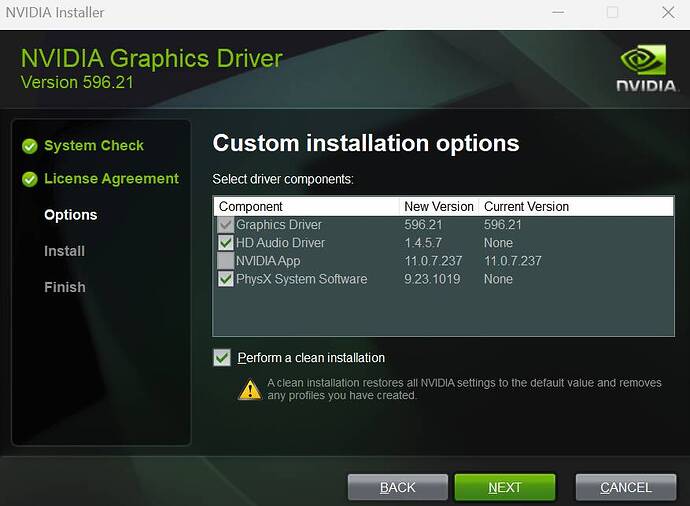Select the Options step
690x506 pixels.
70,215
